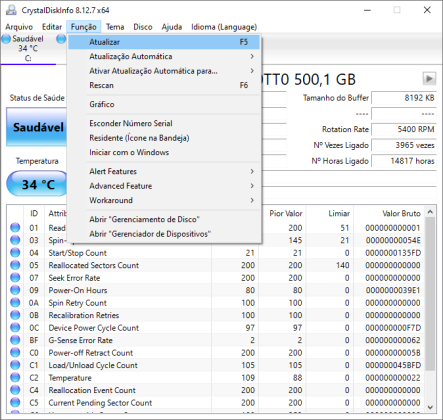Screen dimensions: 443x420
Task: Open the Arquivo menu
Action: 19,27
